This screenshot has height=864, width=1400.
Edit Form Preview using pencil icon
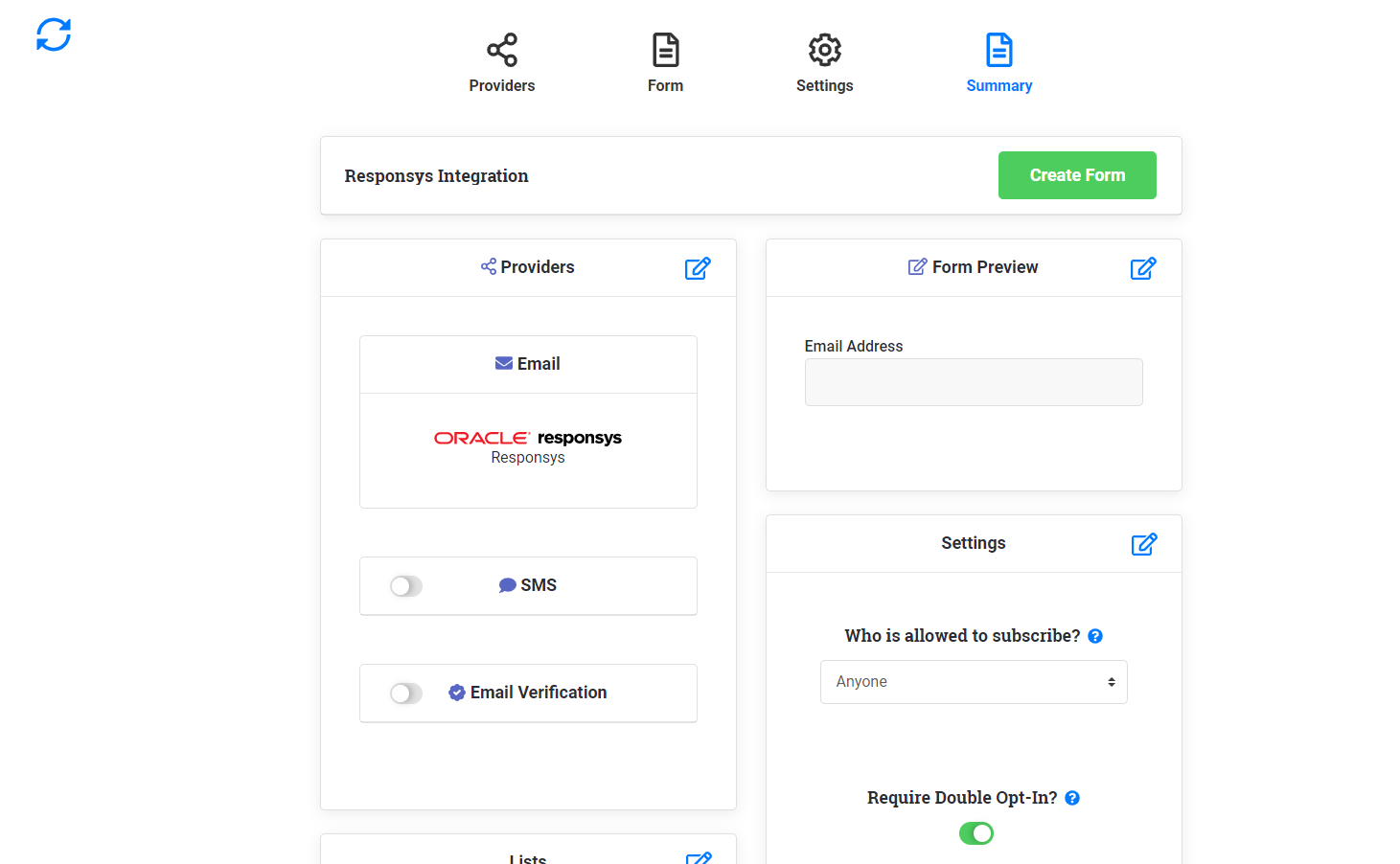(1142, 268)
